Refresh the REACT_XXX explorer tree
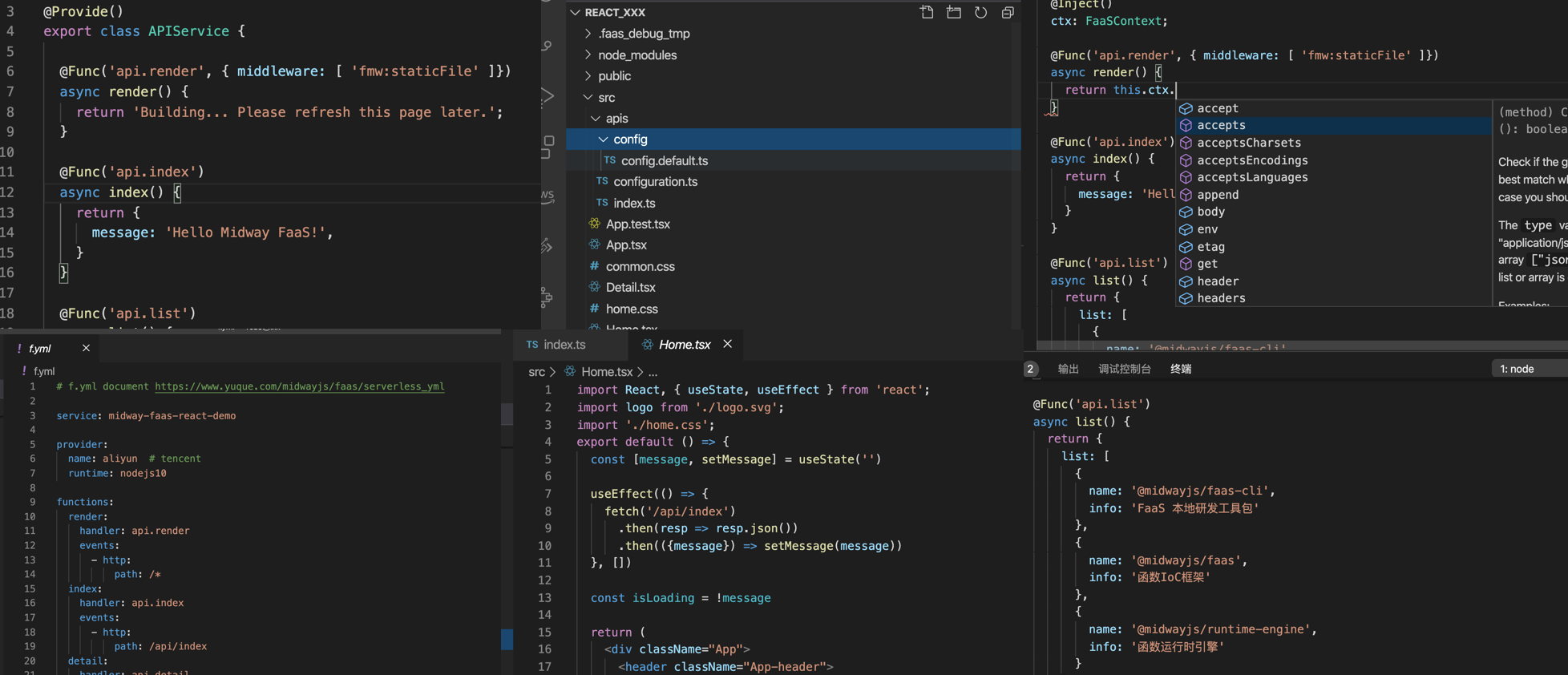This screenshot has width=1568, height=675. [981, 12]
